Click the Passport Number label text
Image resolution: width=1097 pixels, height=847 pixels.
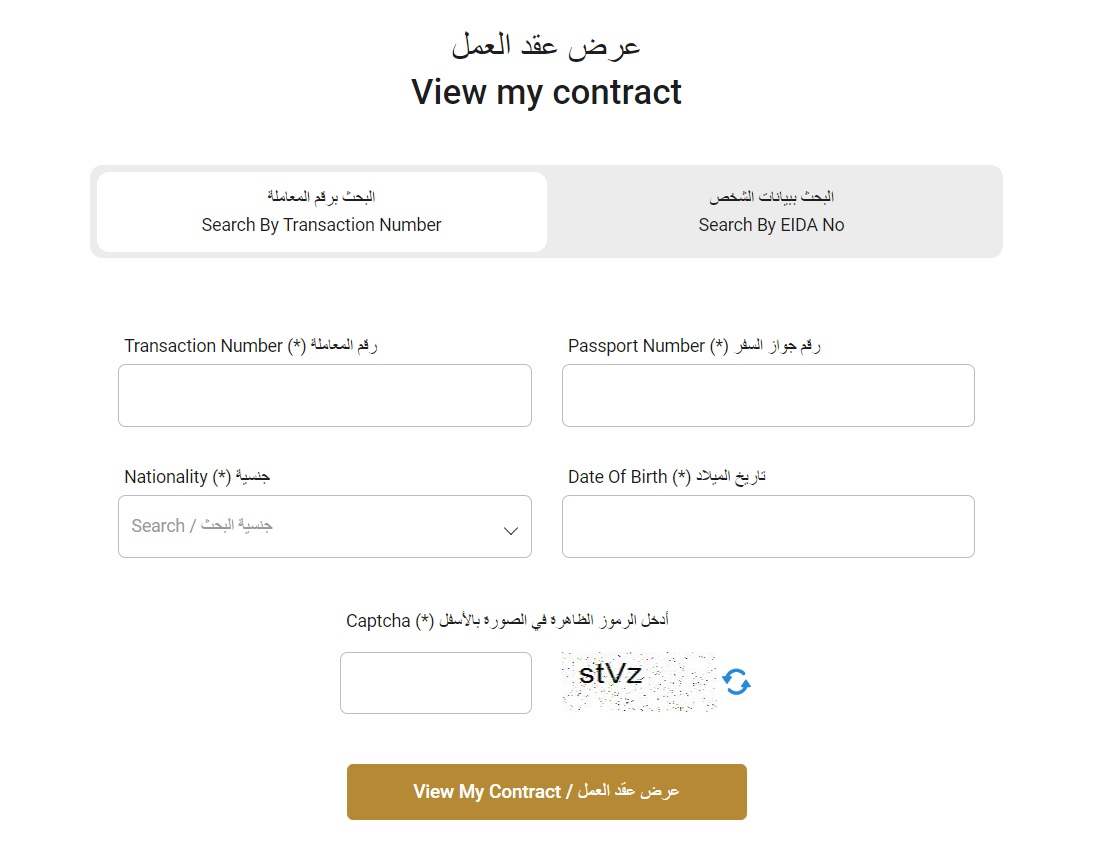(x=693, y=345)
